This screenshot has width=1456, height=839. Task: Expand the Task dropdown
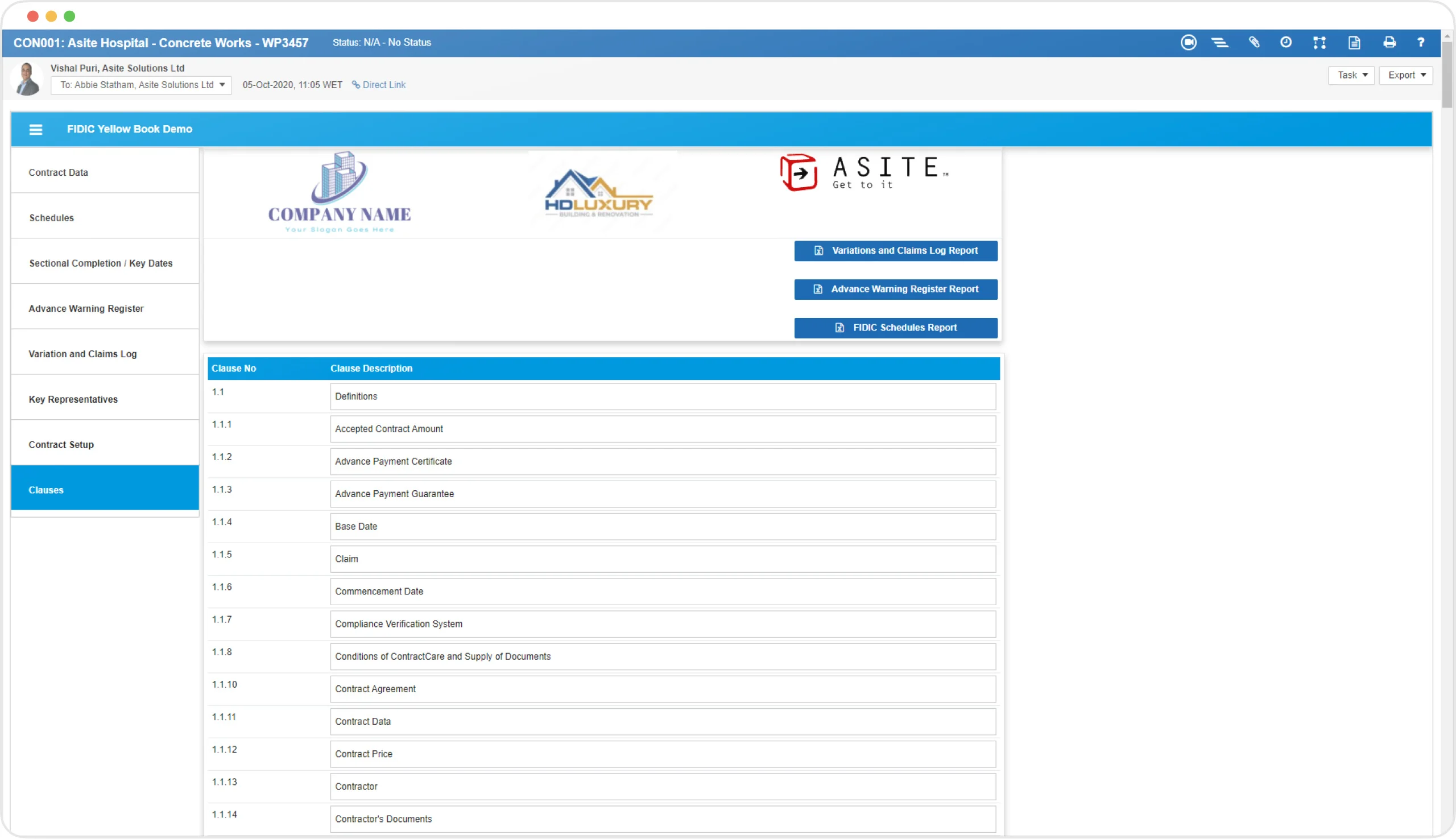(1351, 75)
